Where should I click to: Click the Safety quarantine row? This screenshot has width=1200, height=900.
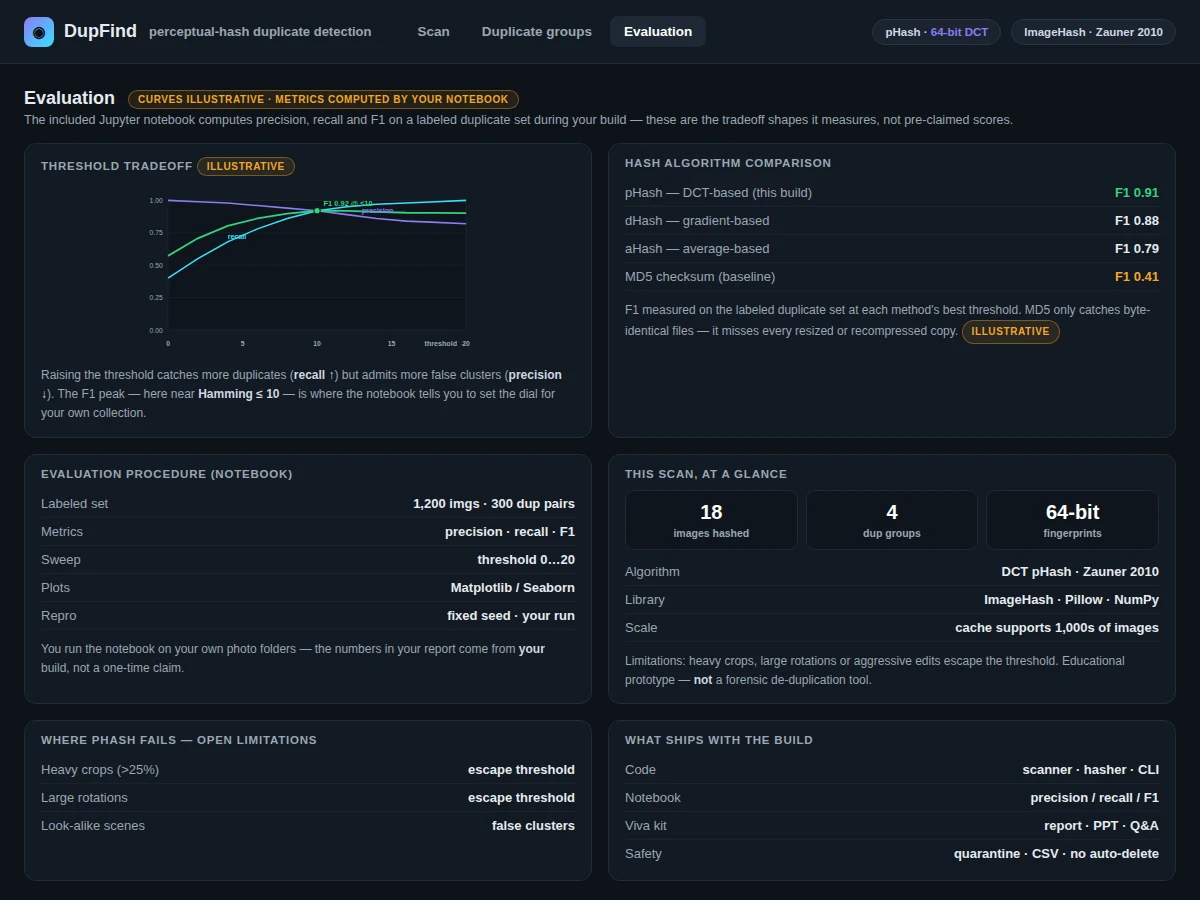tap(892, 854)
